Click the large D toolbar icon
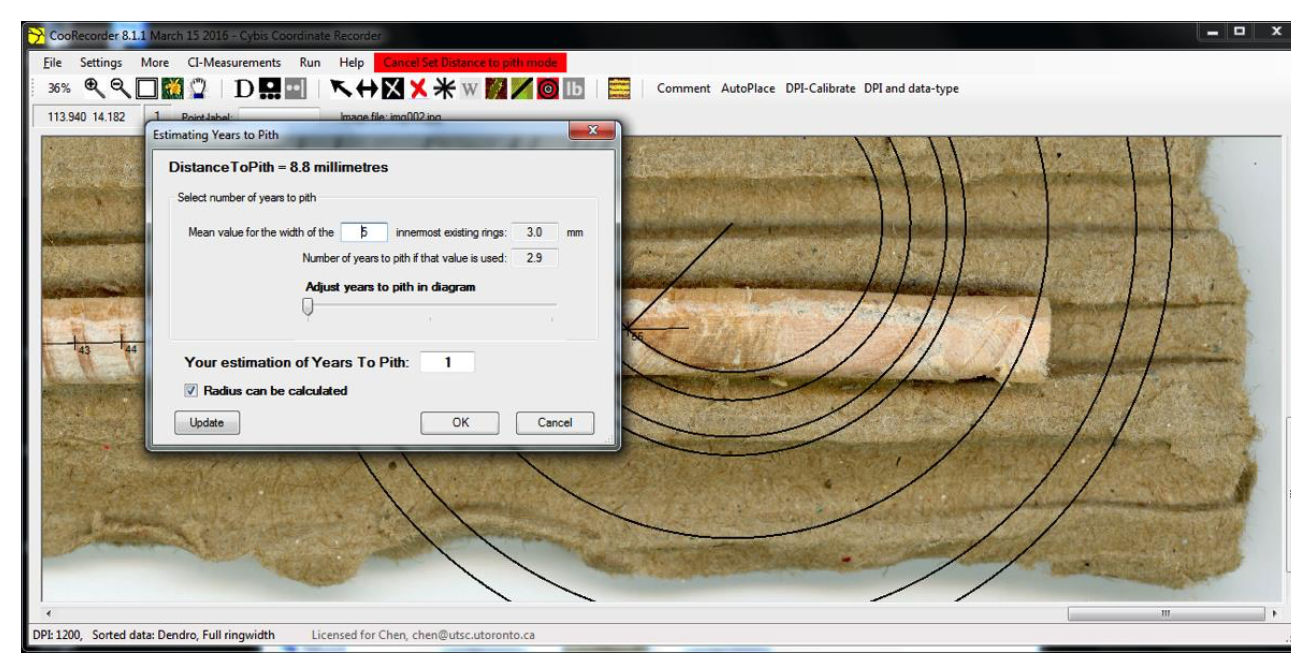 click(x=245, y=89)
